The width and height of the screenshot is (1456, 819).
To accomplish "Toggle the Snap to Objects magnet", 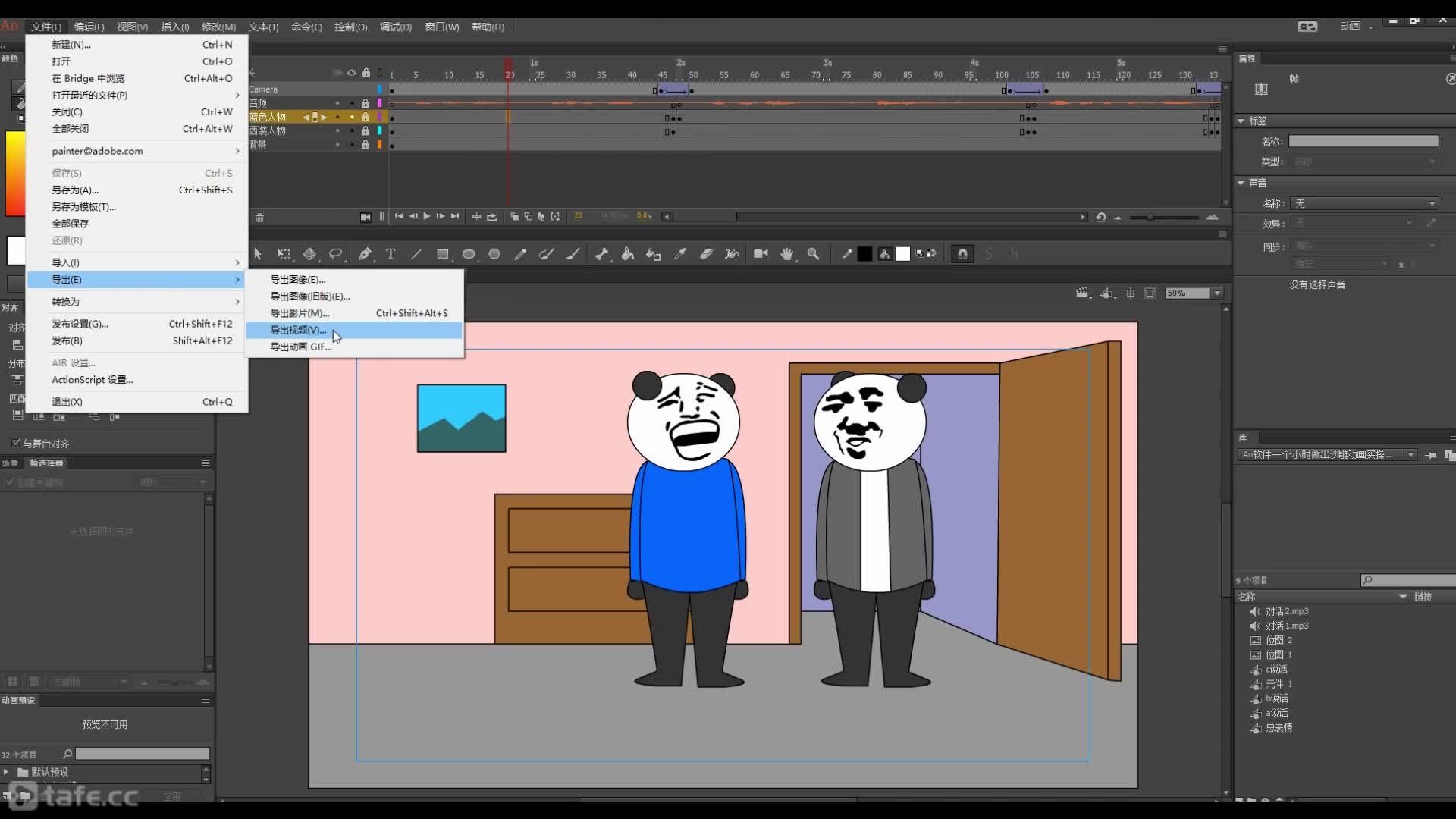I will coord(962,254).
